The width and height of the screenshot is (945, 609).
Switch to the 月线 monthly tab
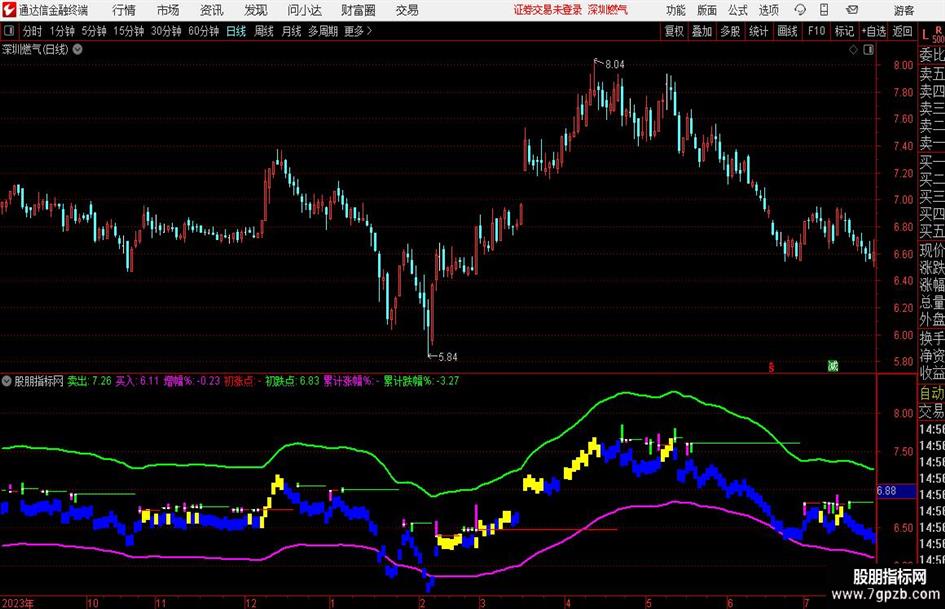coord(291,31)
